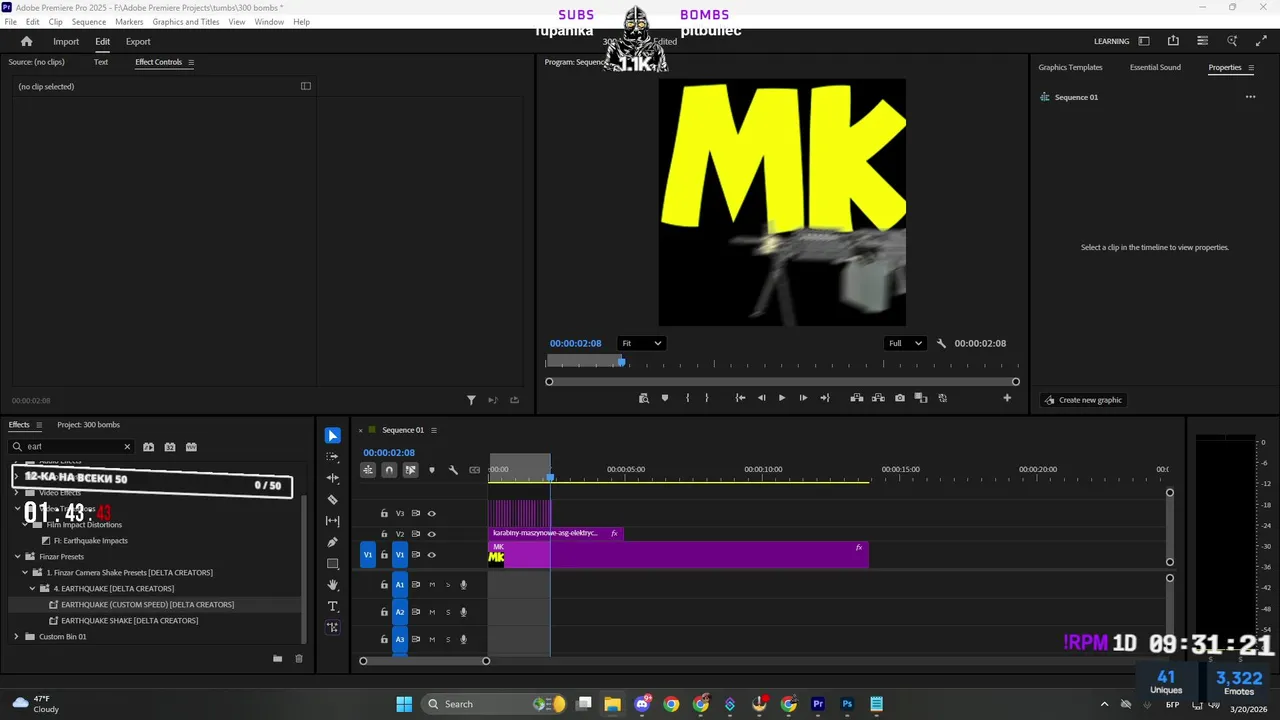
Task: Open the Full playback resolution dropdown
Action: [x=905, y=343]
